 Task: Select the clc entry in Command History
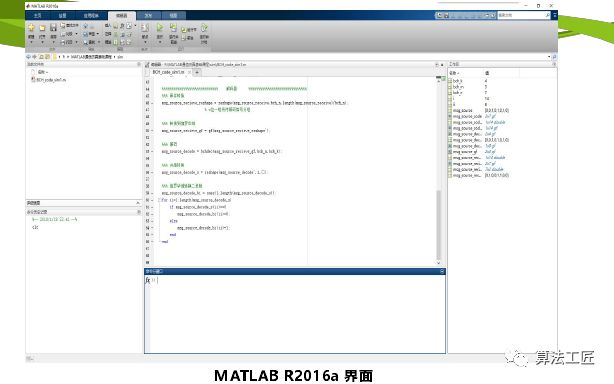tap(35, 227)
